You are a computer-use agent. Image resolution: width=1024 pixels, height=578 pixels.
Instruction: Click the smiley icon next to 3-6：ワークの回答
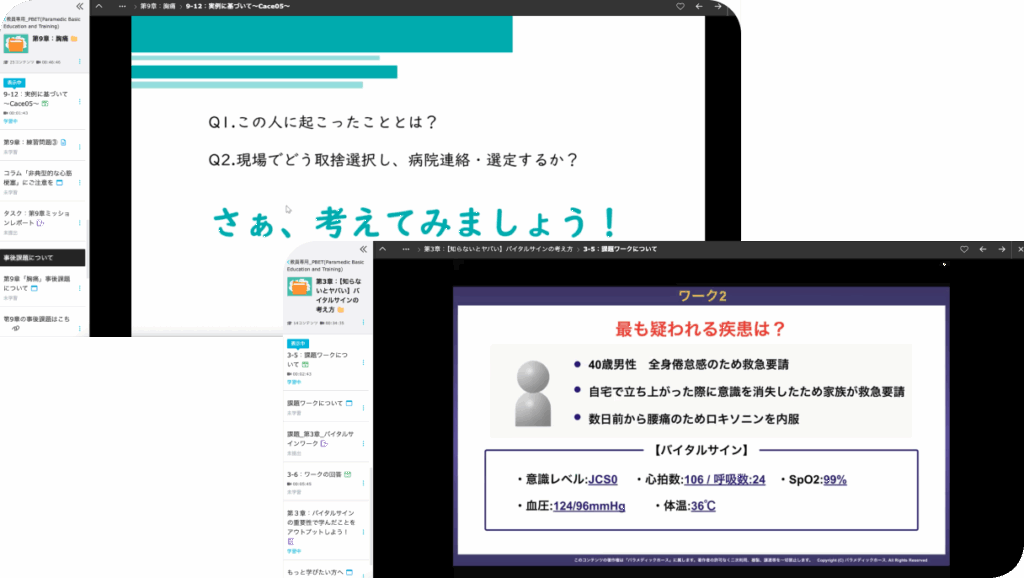[x=347, y=475]
